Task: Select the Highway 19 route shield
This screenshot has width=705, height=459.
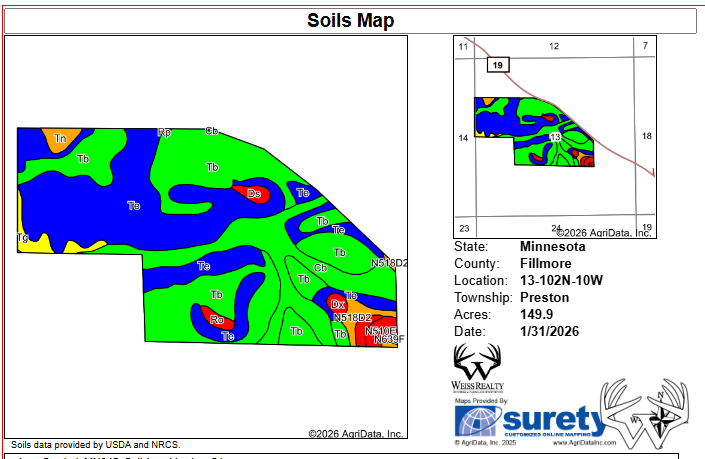Action: (498, 65)
